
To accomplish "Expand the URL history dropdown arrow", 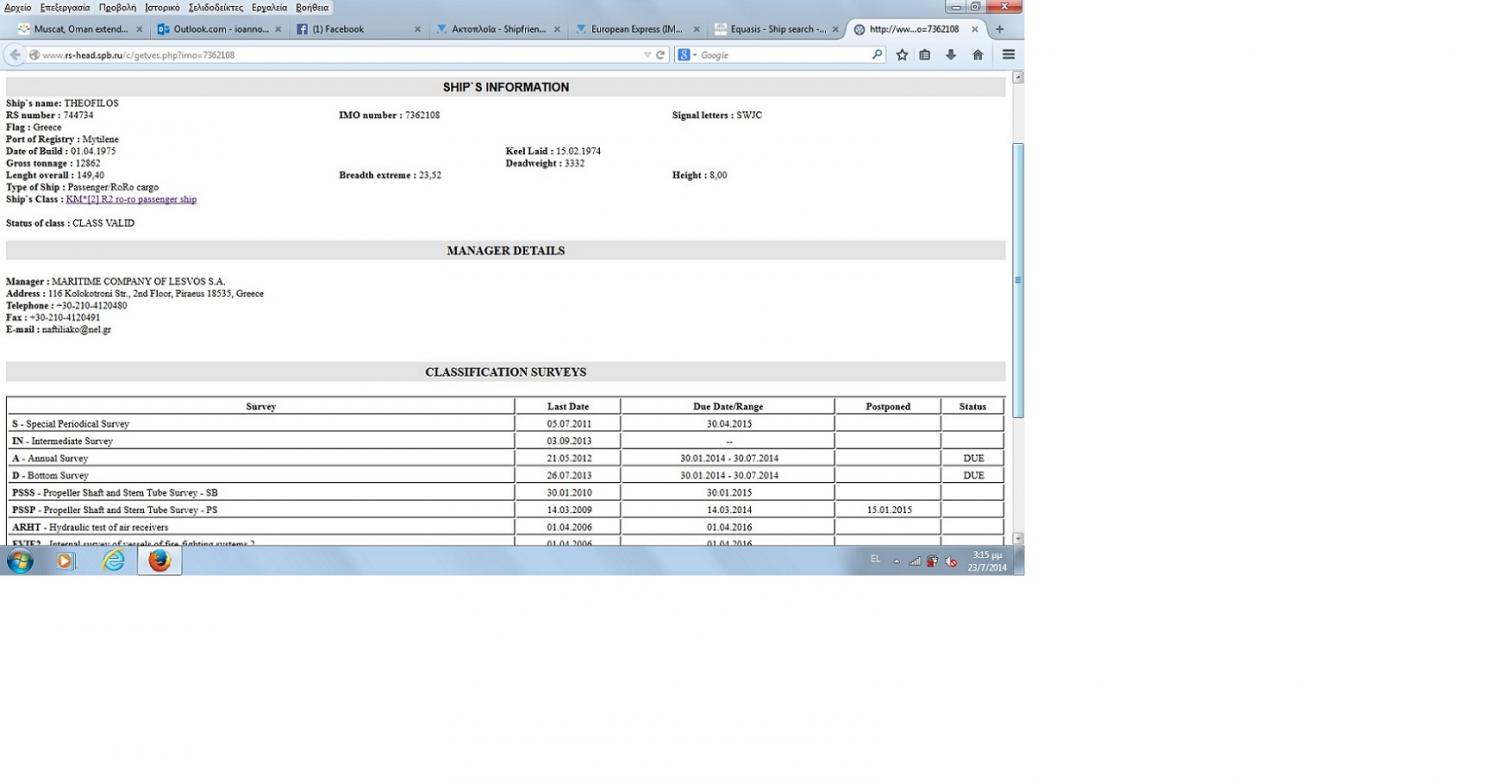I will pos(647,55).
